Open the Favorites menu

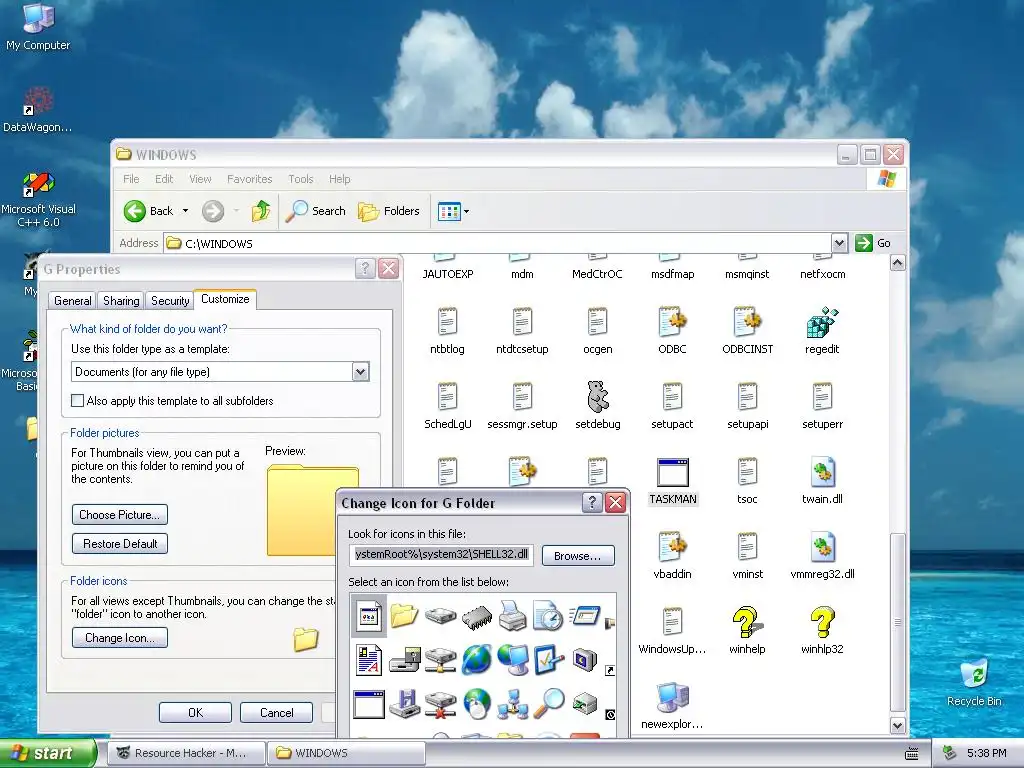(x=249, y=179)
